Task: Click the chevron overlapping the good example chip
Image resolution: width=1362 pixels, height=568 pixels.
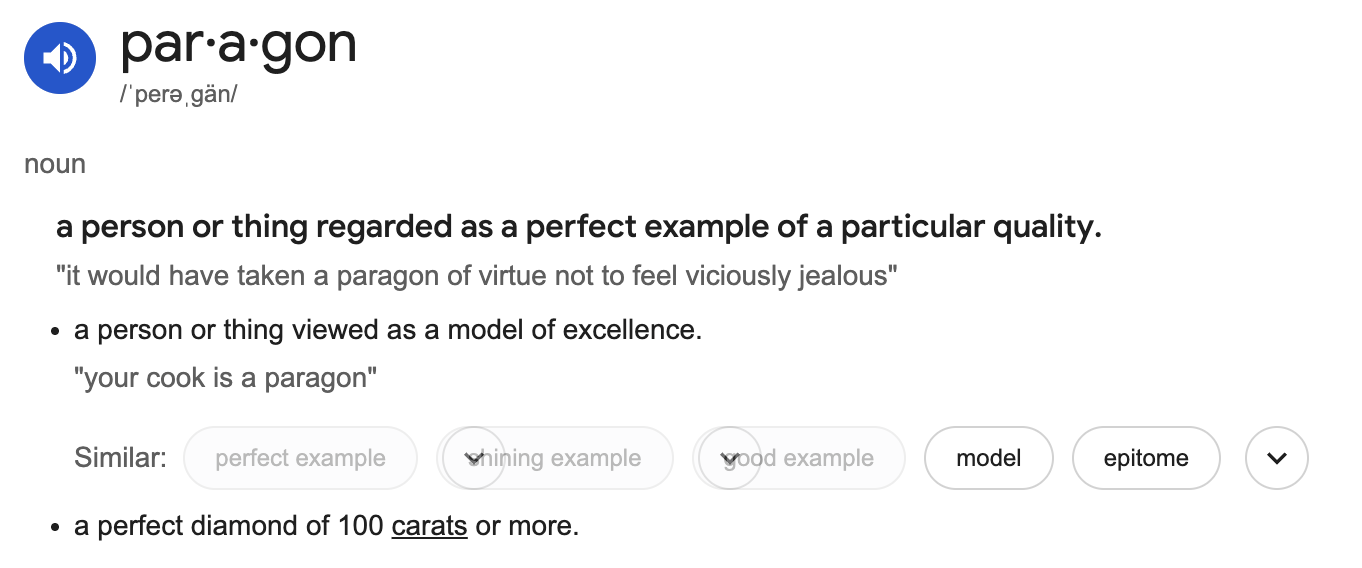Action: [x=729, y=458]
